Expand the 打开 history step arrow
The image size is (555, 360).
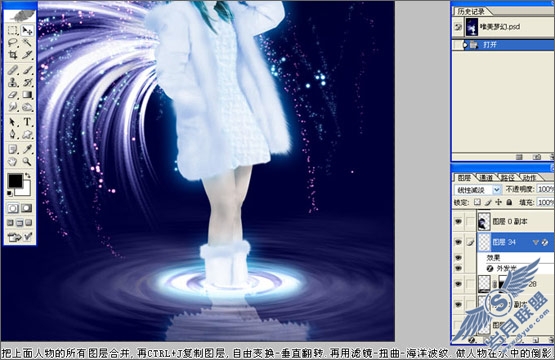(x=466, y=45)
